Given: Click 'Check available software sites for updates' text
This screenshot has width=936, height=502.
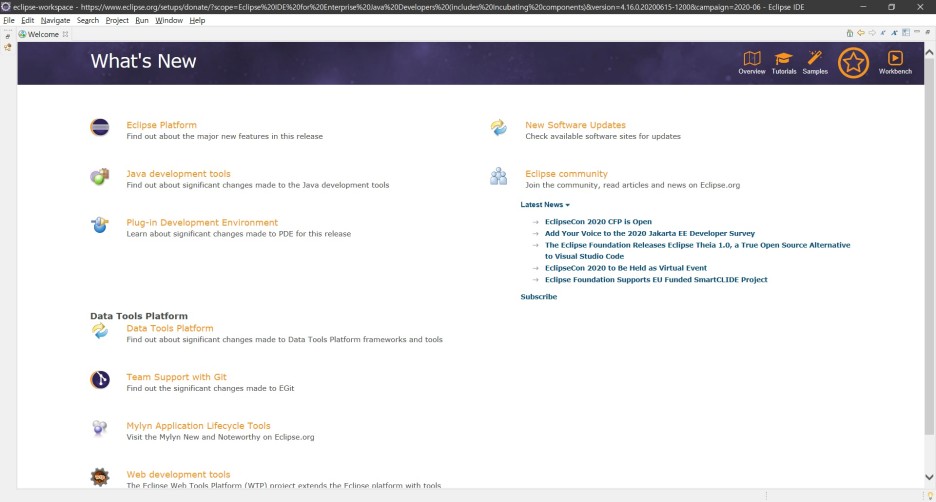Looking at the screenshot, I should (x=603, y=136).
